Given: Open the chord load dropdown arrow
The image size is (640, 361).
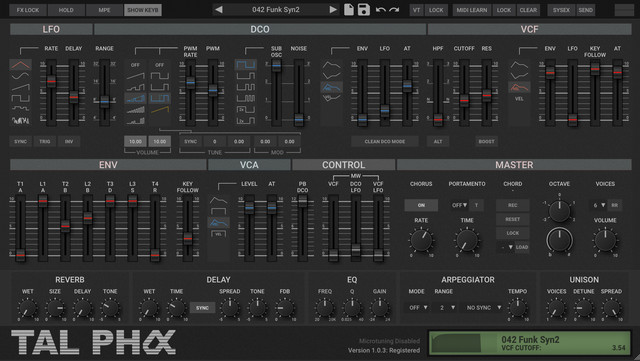Looking at the screenshot, I should (x=510, y=247).
